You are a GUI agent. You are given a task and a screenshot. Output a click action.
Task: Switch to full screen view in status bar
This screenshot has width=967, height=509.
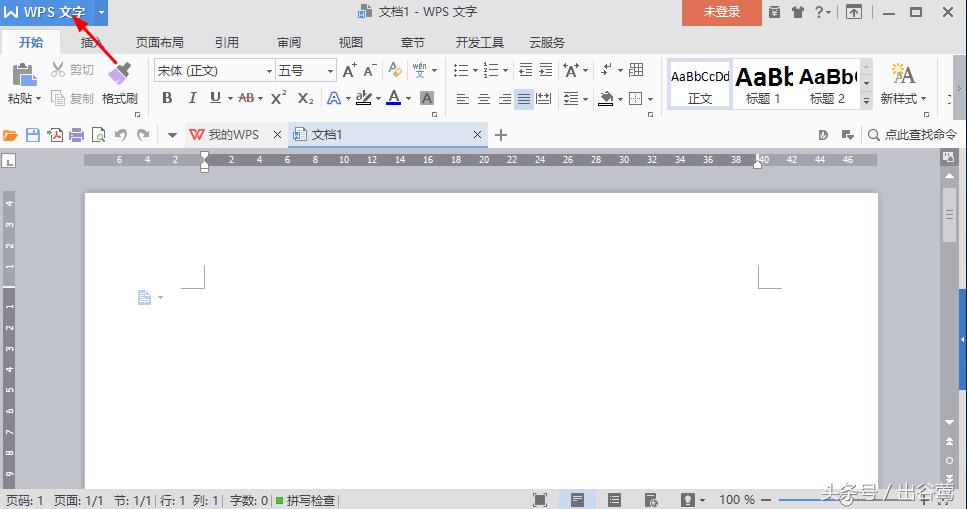(x=540, y=500)
